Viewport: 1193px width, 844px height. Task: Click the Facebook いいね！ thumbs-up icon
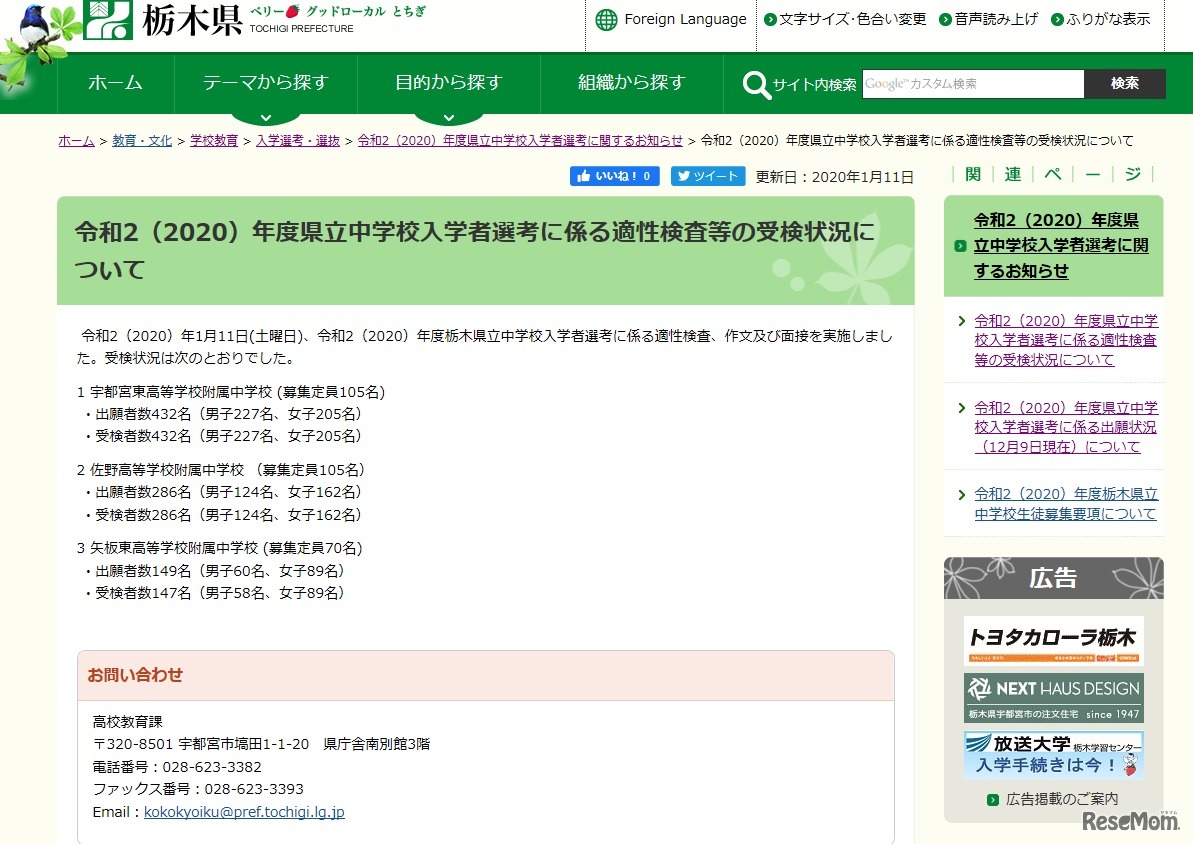coord(585,176)
